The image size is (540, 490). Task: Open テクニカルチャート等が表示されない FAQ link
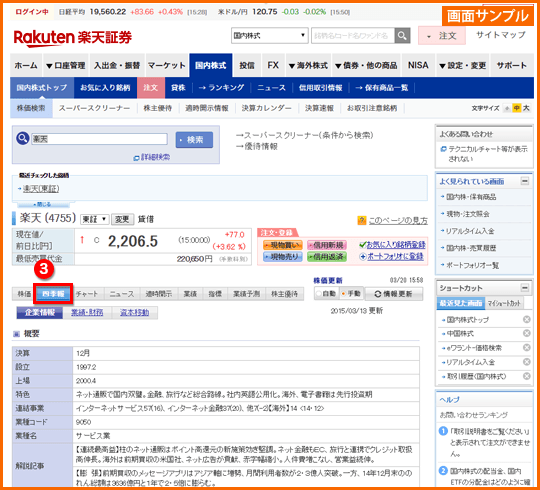(x=488, y=154)
